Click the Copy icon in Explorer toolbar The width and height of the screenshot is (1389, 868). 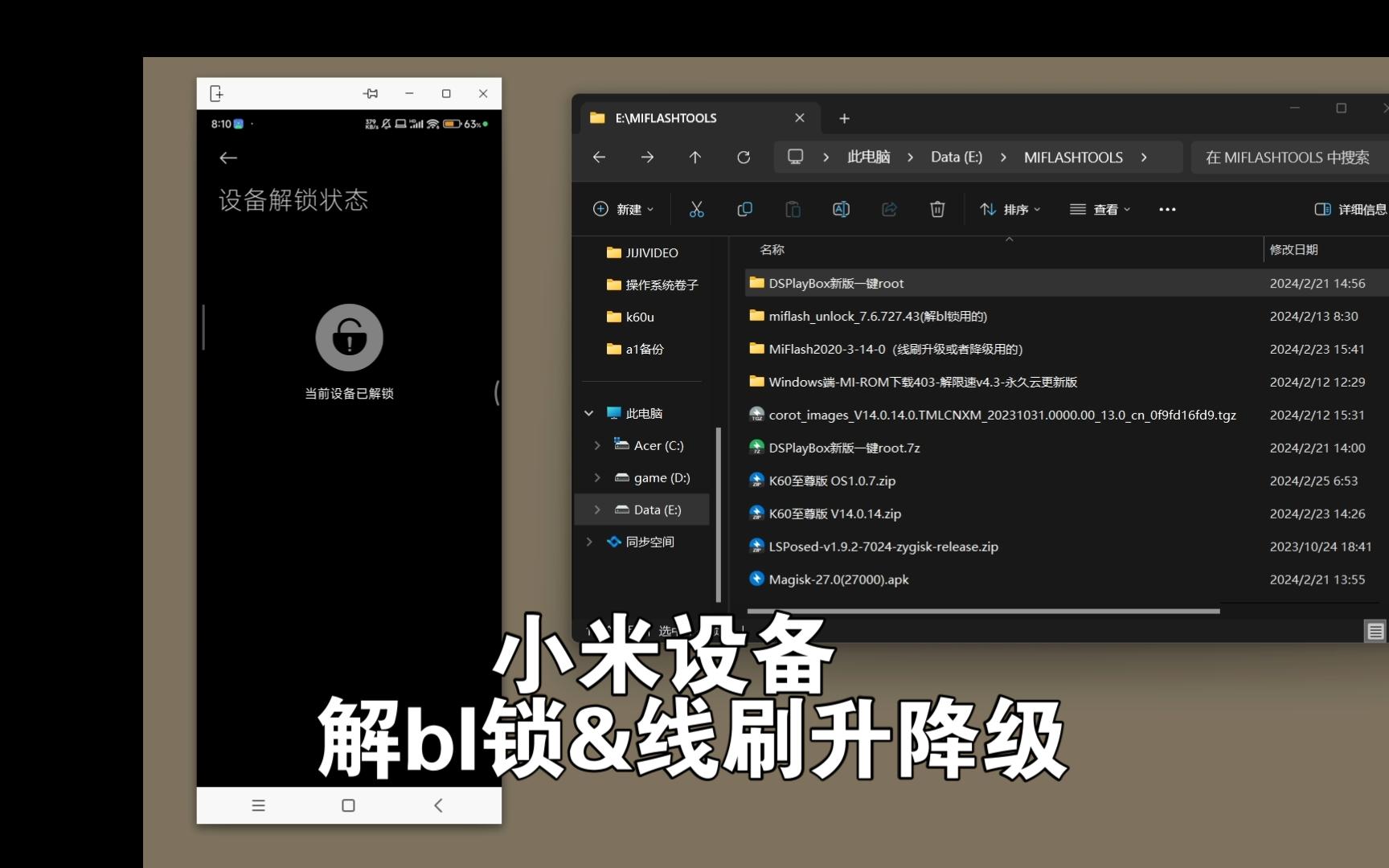[744, 209]
